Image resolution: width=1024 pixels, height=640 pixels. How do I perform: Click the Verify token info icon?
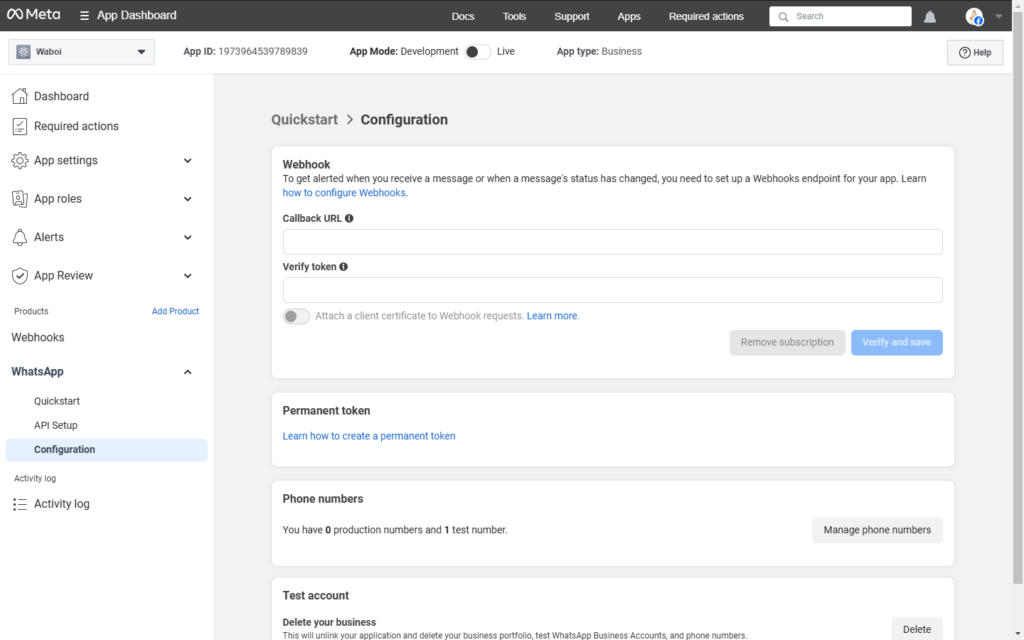tap(344, 267)
